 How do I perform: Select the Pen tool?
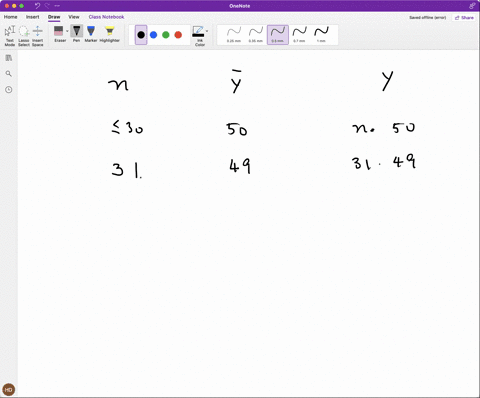pos(76,34)
